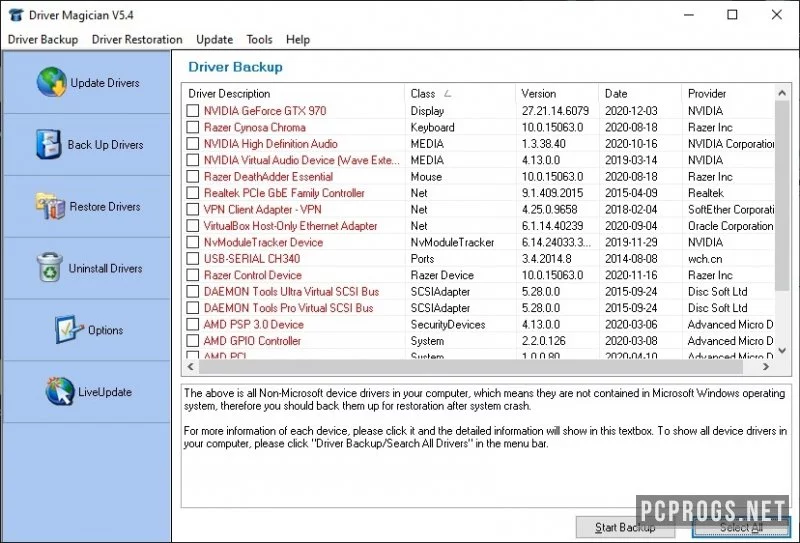Check the NvModuleTracker Device checkbox
The width and height of the screenshot is (800, 543).
click(x=192, y=242)
